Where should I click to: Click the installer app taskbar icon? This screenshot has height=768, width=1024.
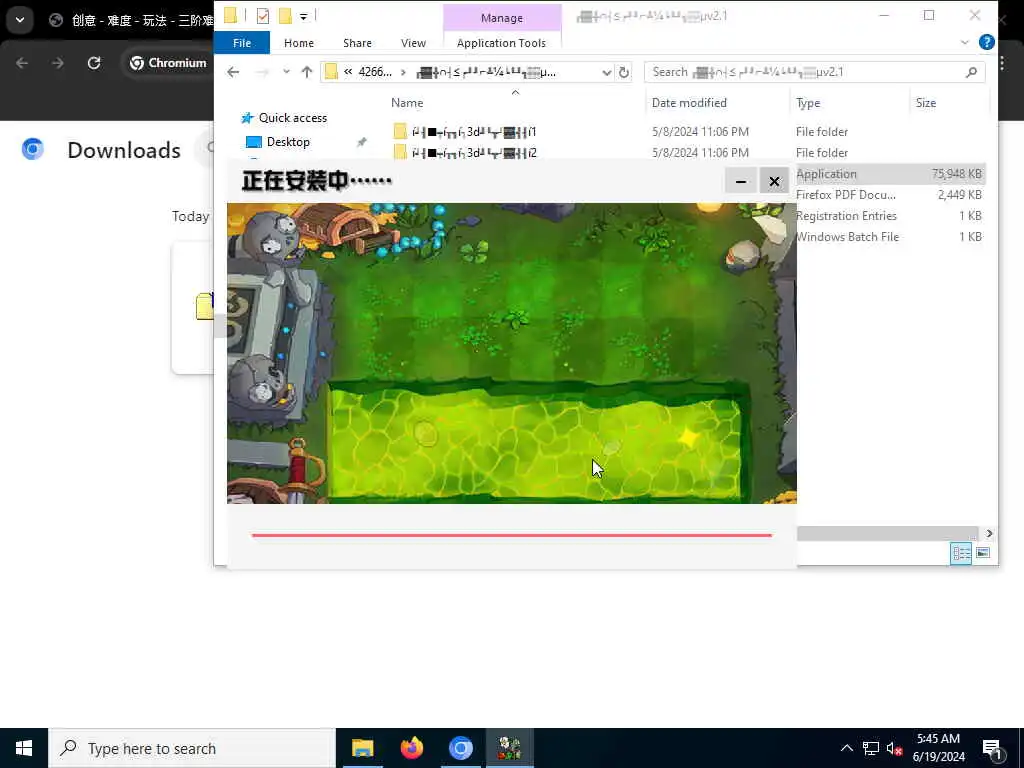point(509,748)
